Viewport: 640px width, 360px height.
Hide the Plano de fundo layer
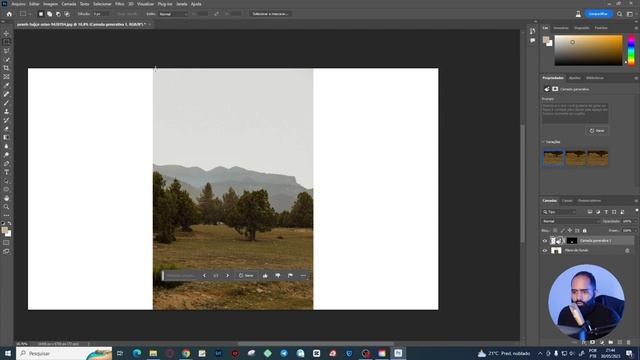[544, 251]
